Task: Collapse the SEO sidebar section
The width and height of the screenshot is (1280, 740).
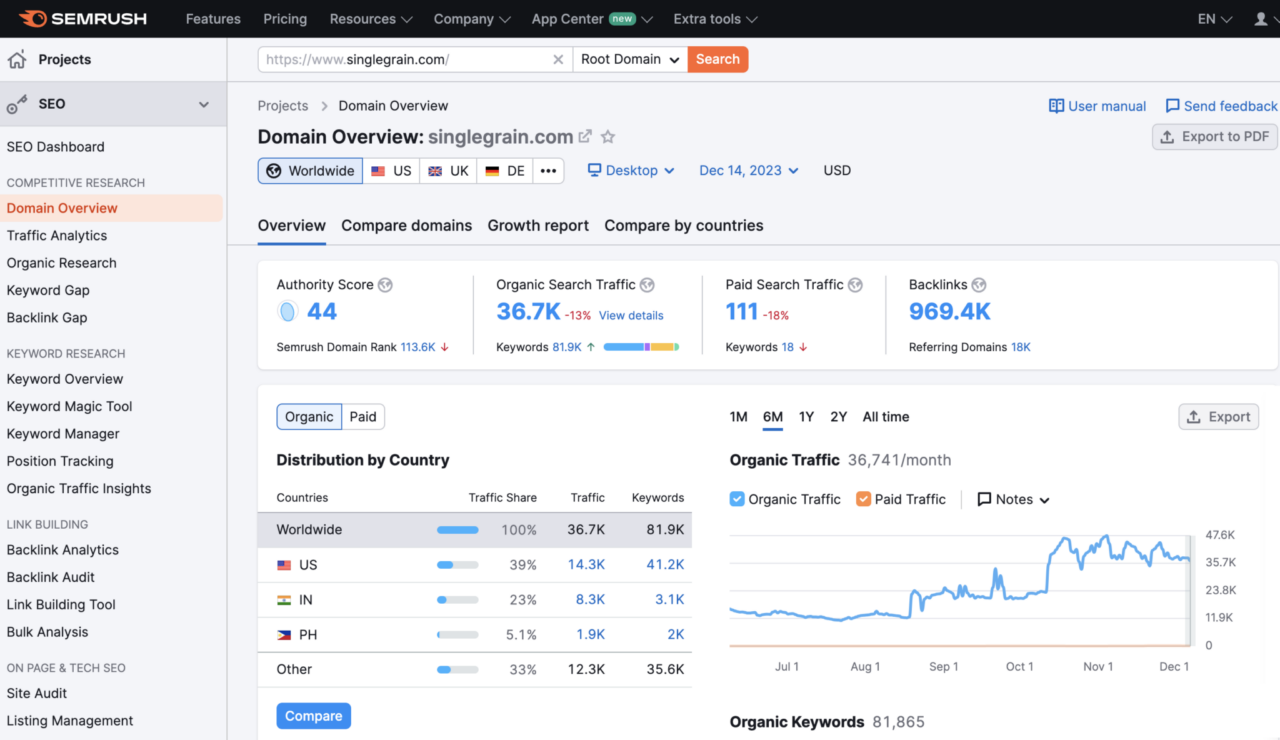Action: click(204, 104)
